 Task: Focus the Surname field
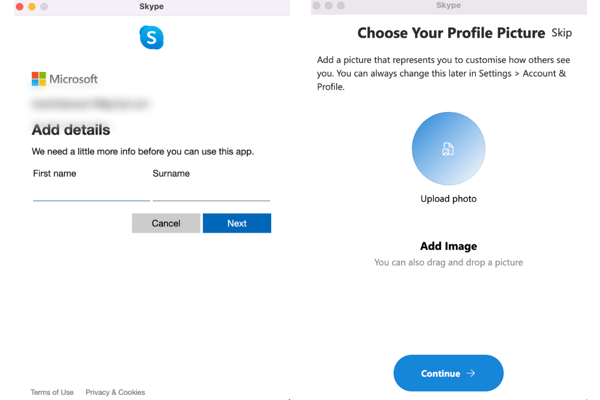coord(211,192)
